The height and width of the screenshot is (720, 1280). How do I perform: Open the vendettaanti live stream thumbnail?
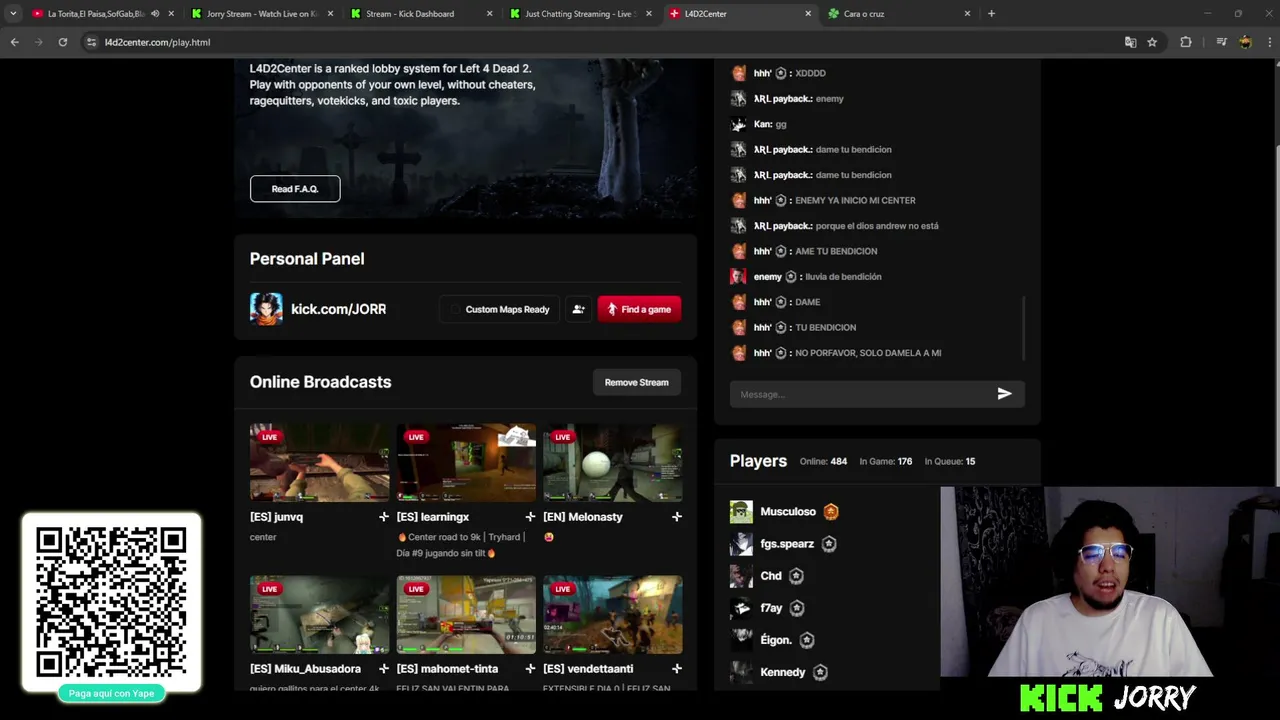tap(613, 615)
